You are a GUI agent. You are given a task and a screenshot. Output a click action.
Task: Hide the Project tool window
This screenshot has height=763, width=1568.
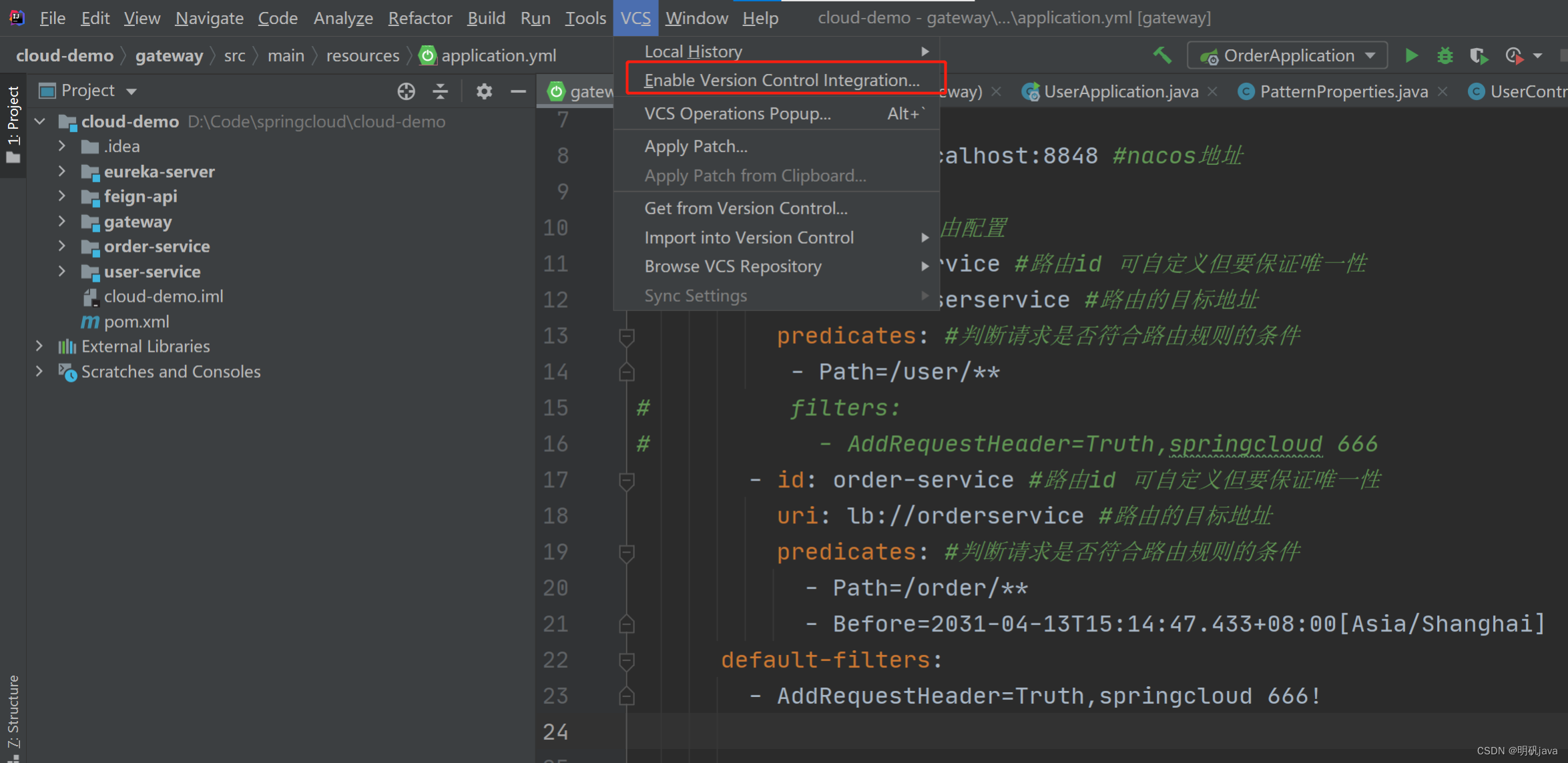(518, 91)
